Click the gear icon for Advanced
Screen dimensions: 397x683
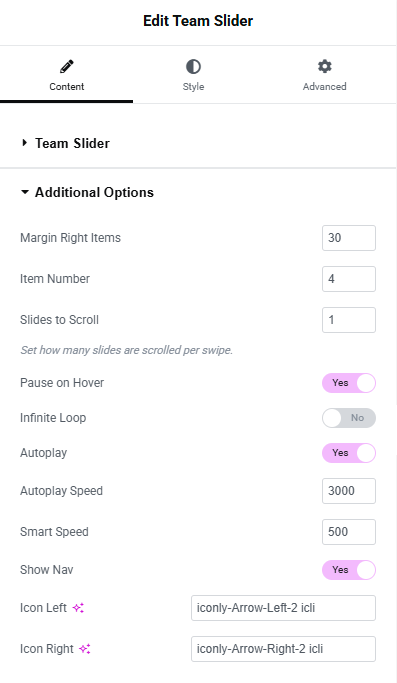324,66
